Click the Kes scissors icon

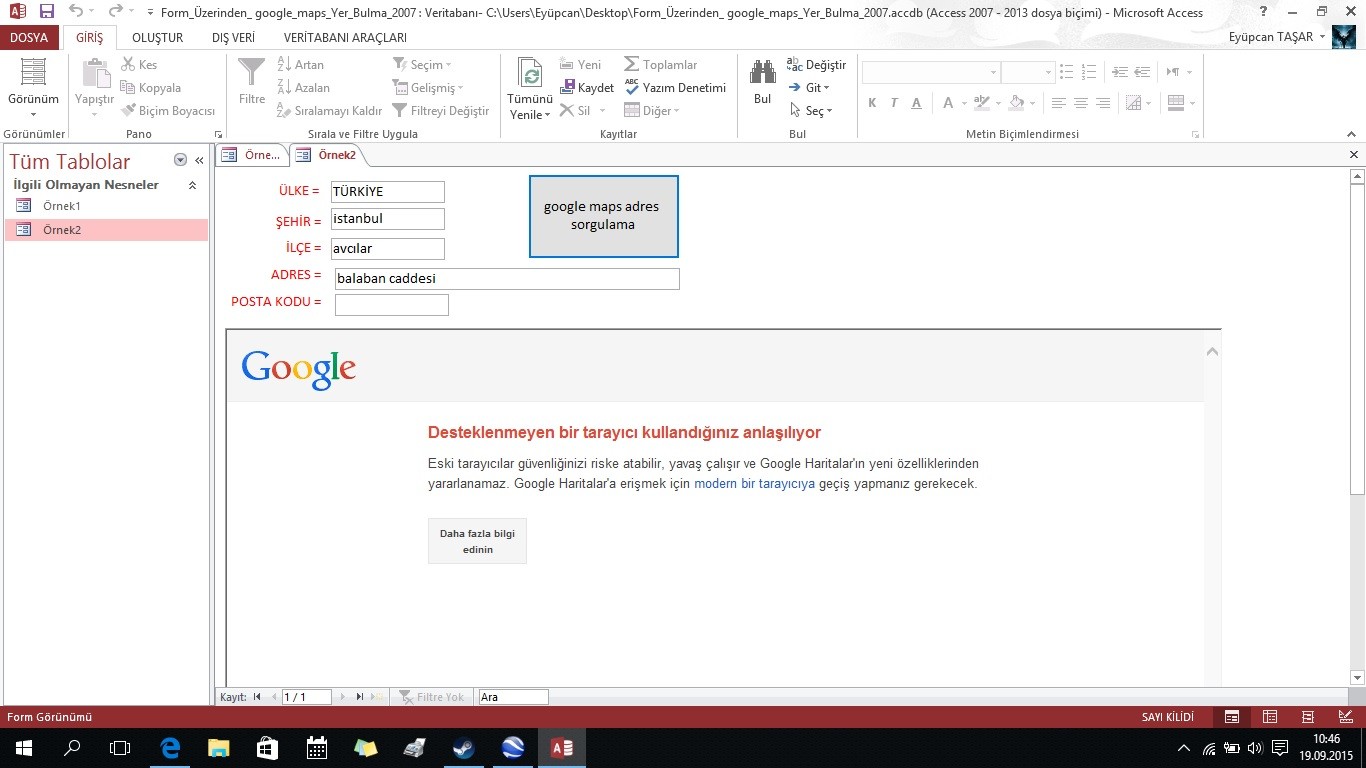click(128, 64)
